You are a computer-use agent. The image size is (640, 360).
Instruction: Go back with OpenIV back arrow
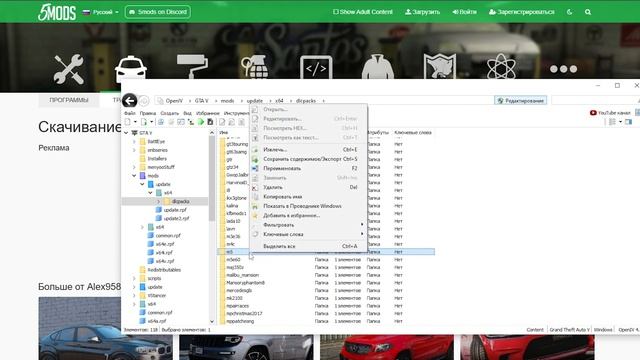[x=129, y=100]
